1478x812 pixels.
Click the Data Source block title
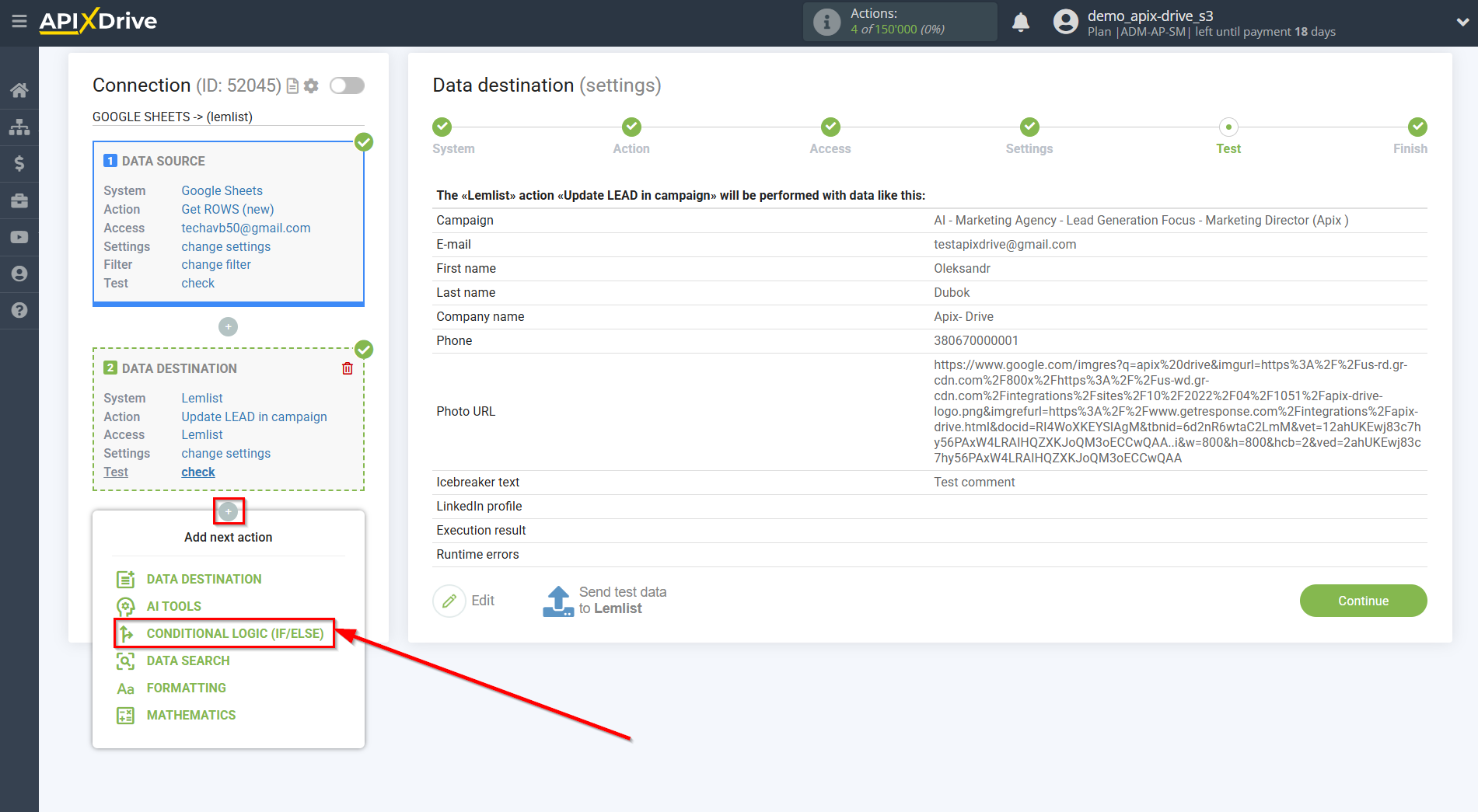[163, 161]
